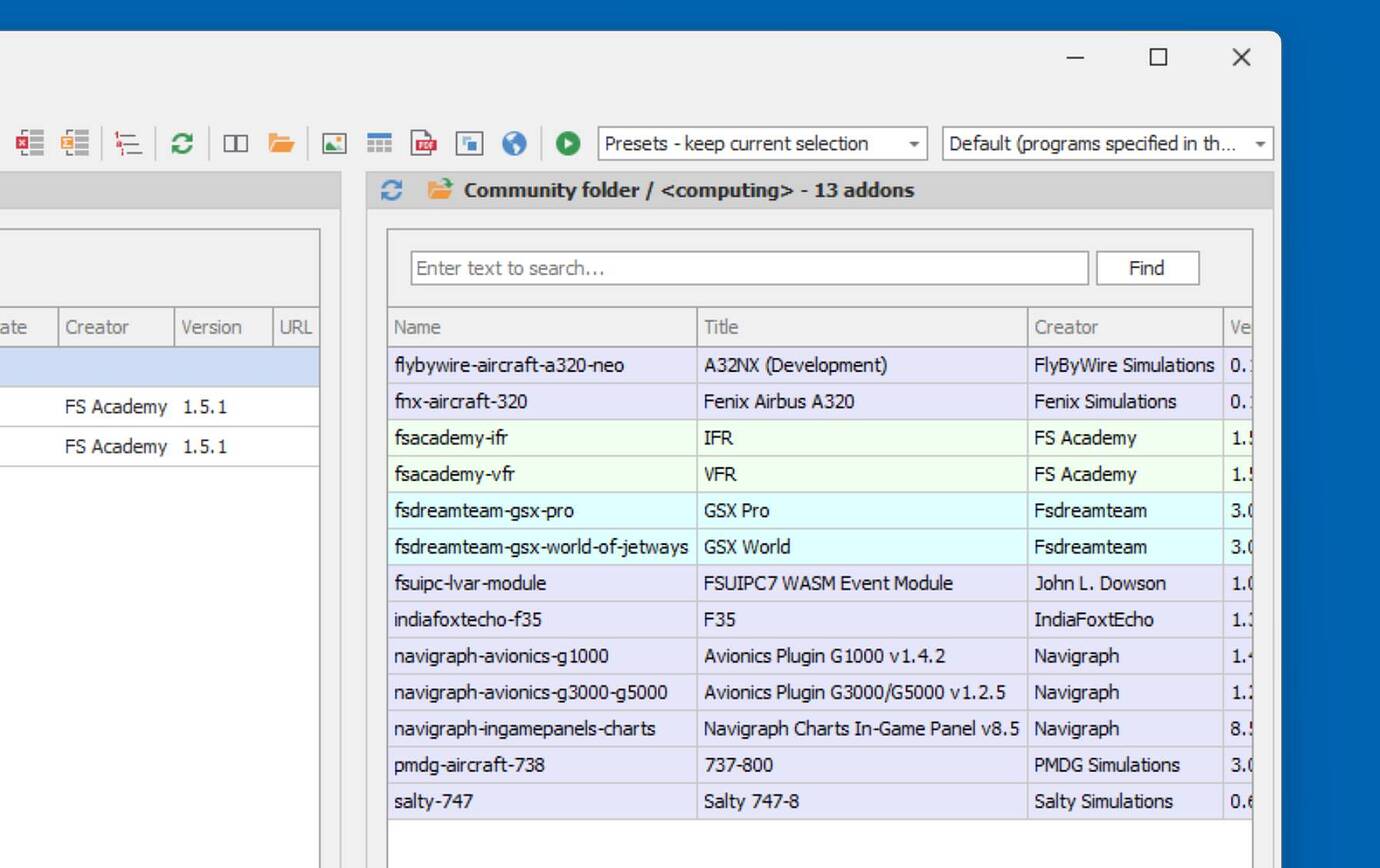
Task: Toggle the dual-pane view icon
Action: pyautogui.click(x=235, y=143)
